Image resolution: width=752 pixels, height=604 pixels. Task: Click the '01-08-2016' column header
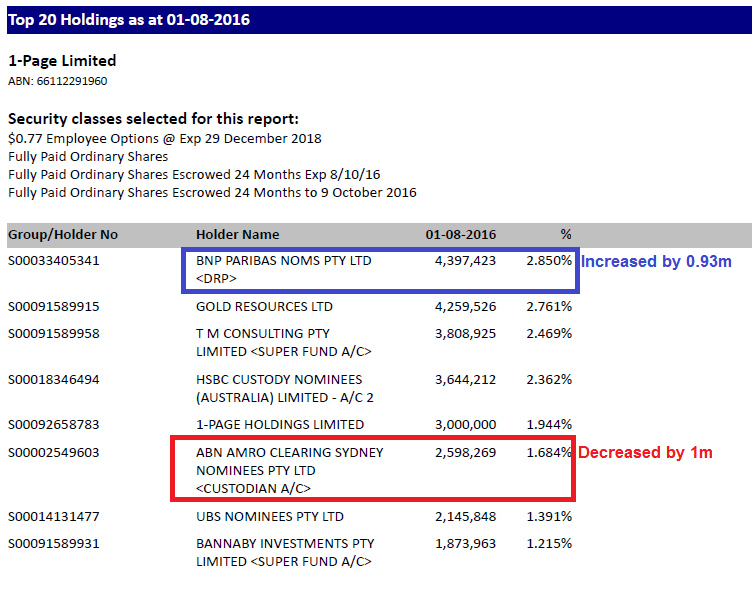pos(461,235)
